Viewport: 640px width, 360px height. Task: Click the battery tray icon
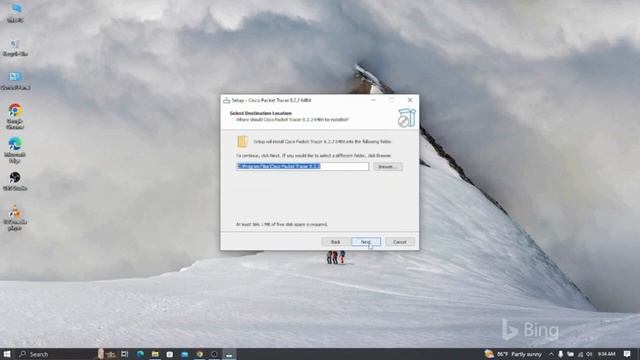pyautogui.click(x=571, y=354)
